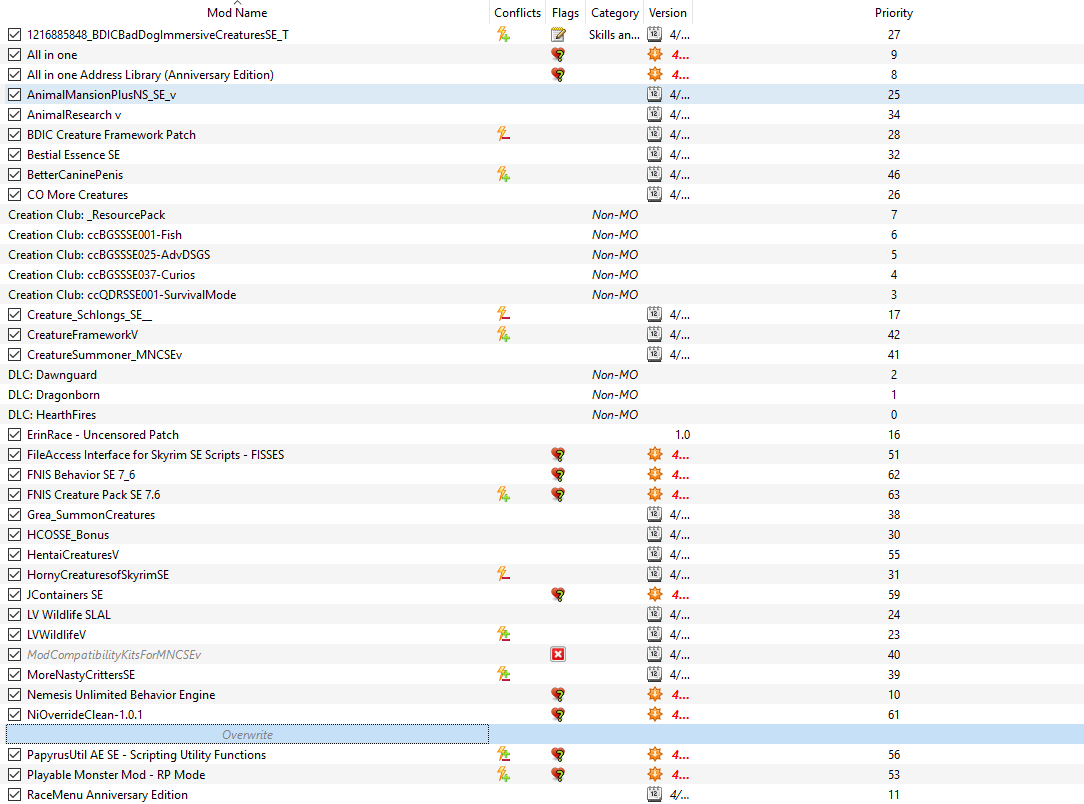Click conflict icon for Playable Monster Mod
Image resolution: width=1084 pixels, height=804 pixels.
(x=503, y=775)
